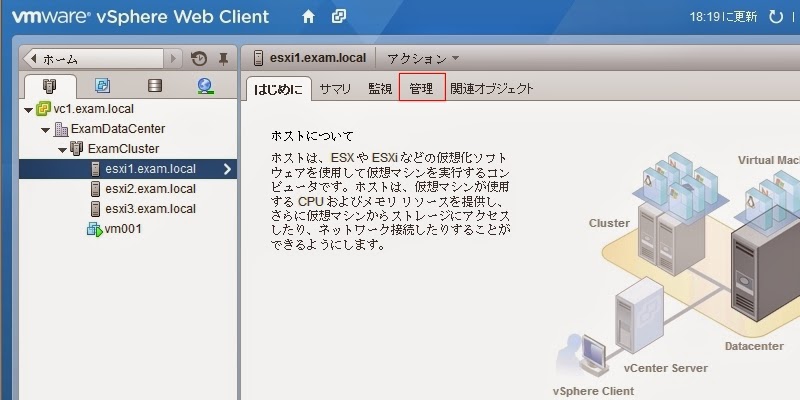800x400 pixels.
Task: Switch to the 管理 tab
Action: (x=421, y=89)
